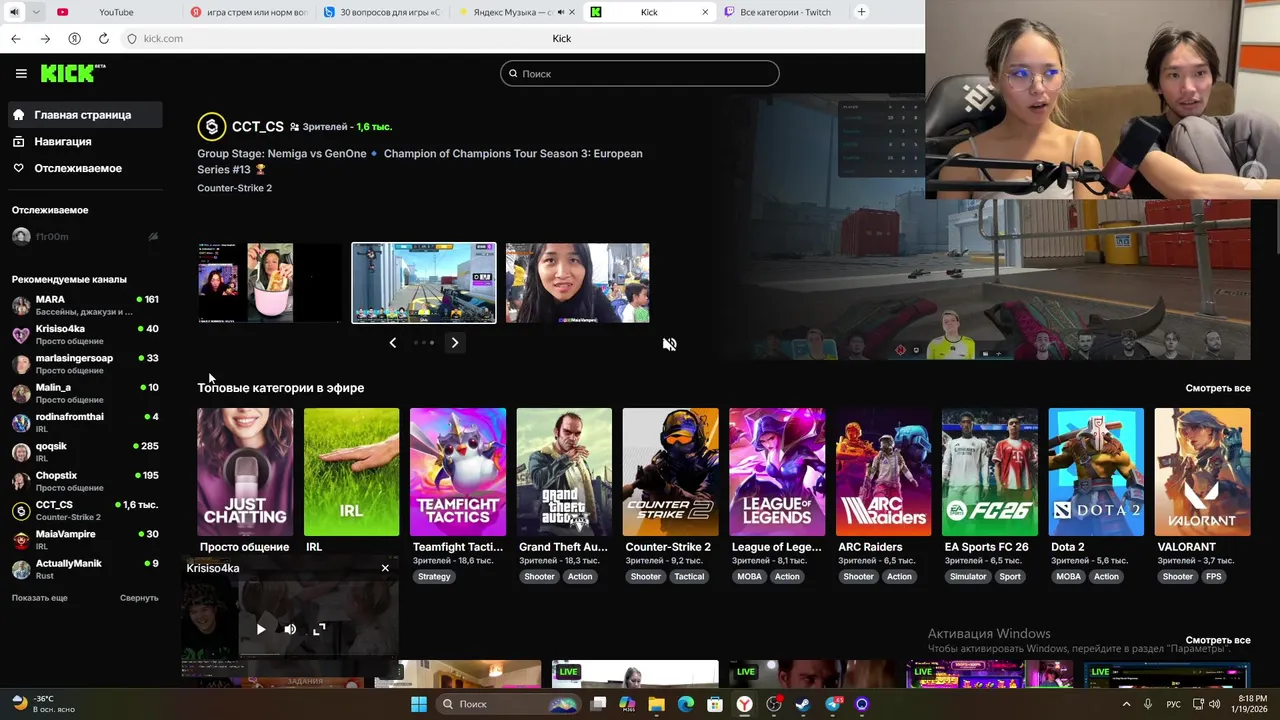Screen dimensions: 1280x720
Task: Open rodinafromthai recommended channel
Action: pos(86,422)
